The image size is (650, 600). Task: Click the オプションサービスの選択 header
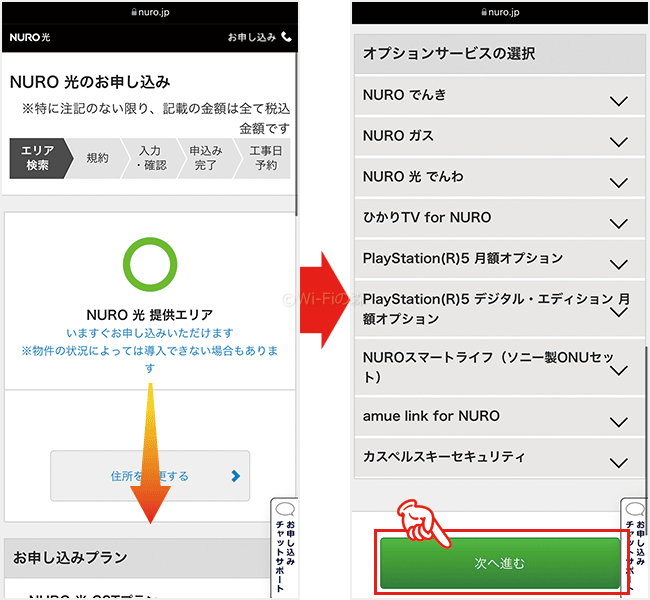tap(500, 53)
